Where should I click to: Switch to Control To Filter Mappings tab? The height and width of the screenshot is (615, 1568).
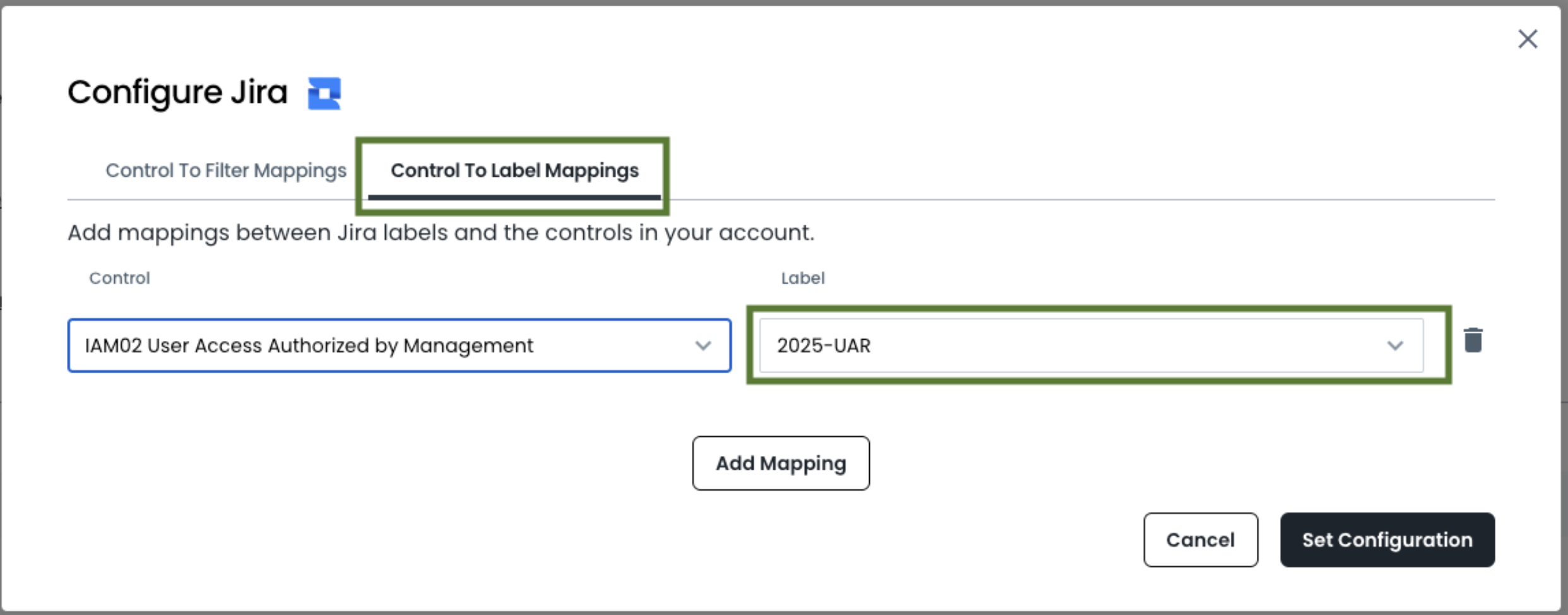[x=226, y=170]
